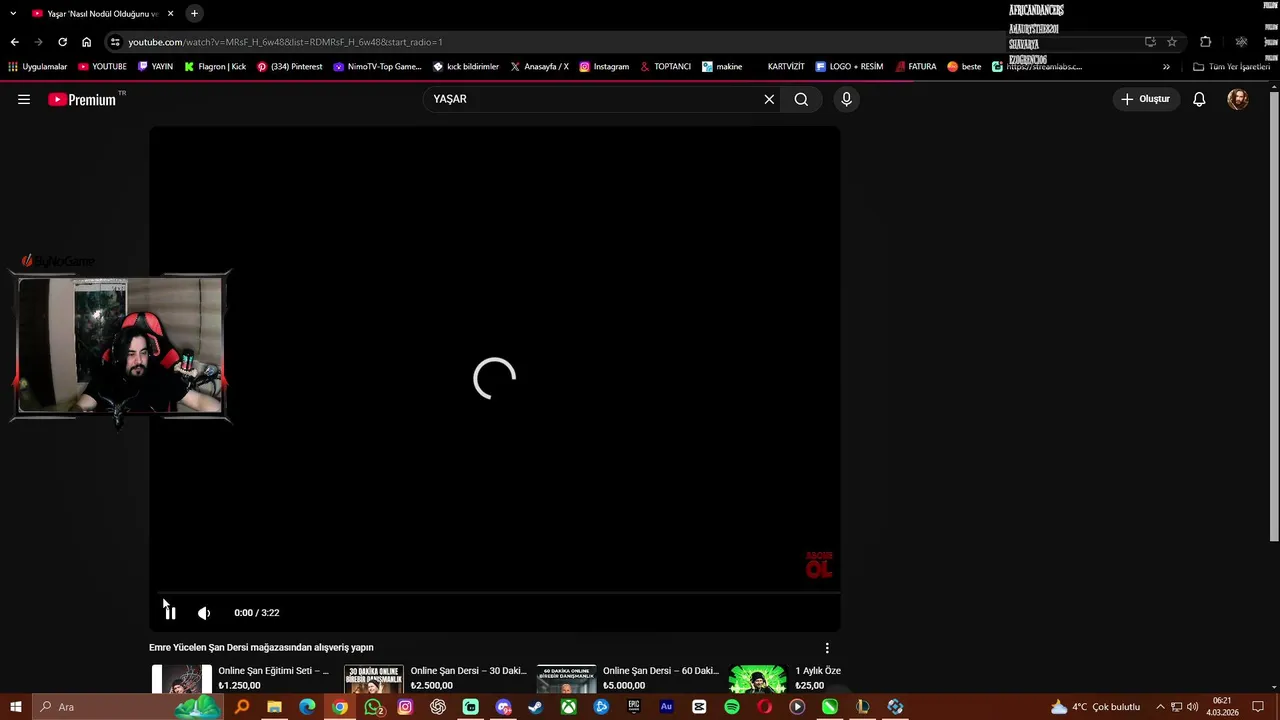Open Adobe Audition from the taskbar
The width and height of the screenshot is (1280, 720).
(666, 707)
